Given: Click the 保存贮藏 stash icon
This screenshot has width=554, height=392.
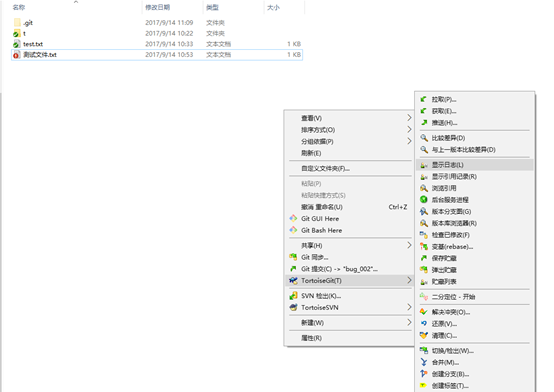Looking at the screenshot, I should coord(424,258).
